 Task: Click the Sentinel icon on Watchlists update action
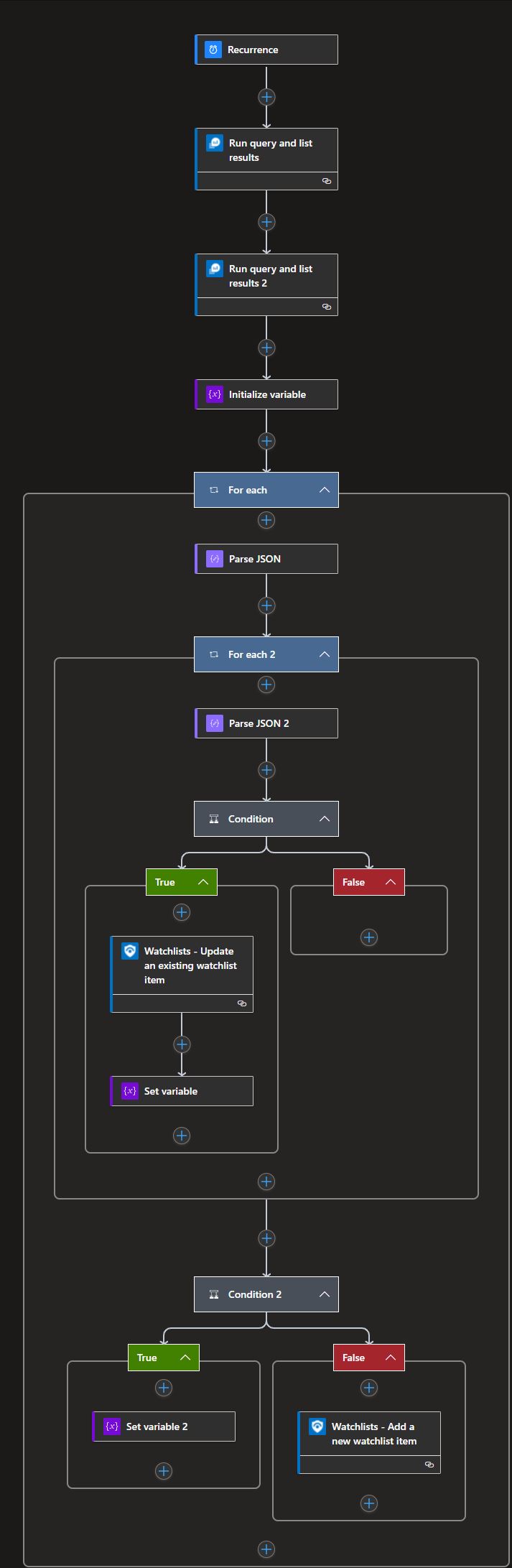129,950
